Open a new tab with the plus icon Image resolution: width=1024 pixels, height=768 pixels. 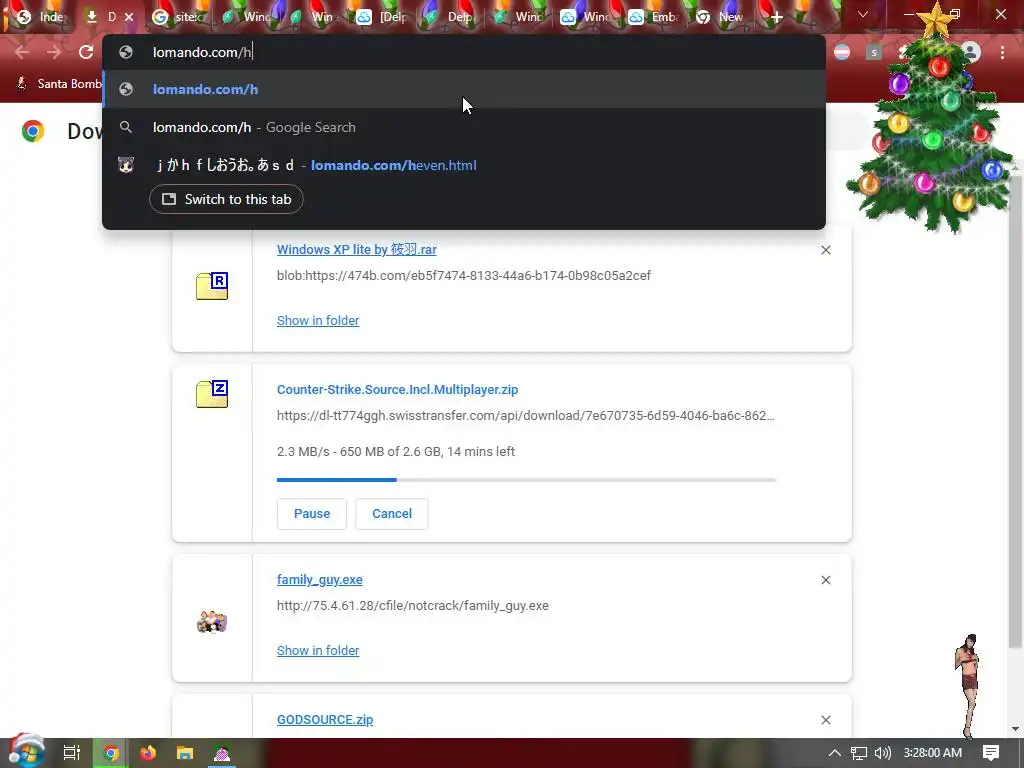click(776, 17)
